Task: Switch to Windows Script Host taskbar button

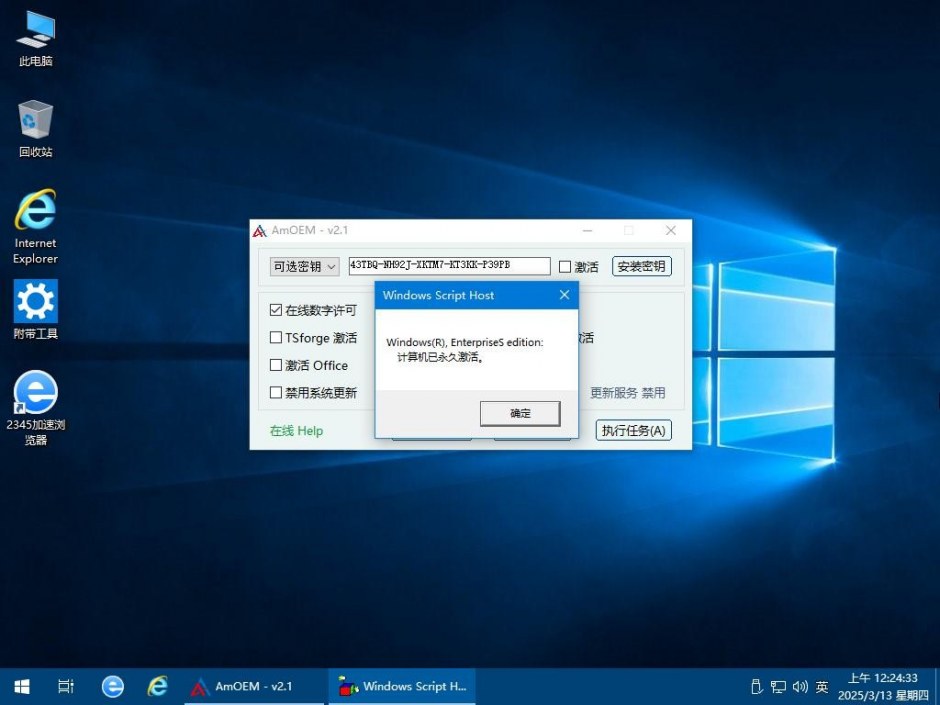Action: [402, 686]
